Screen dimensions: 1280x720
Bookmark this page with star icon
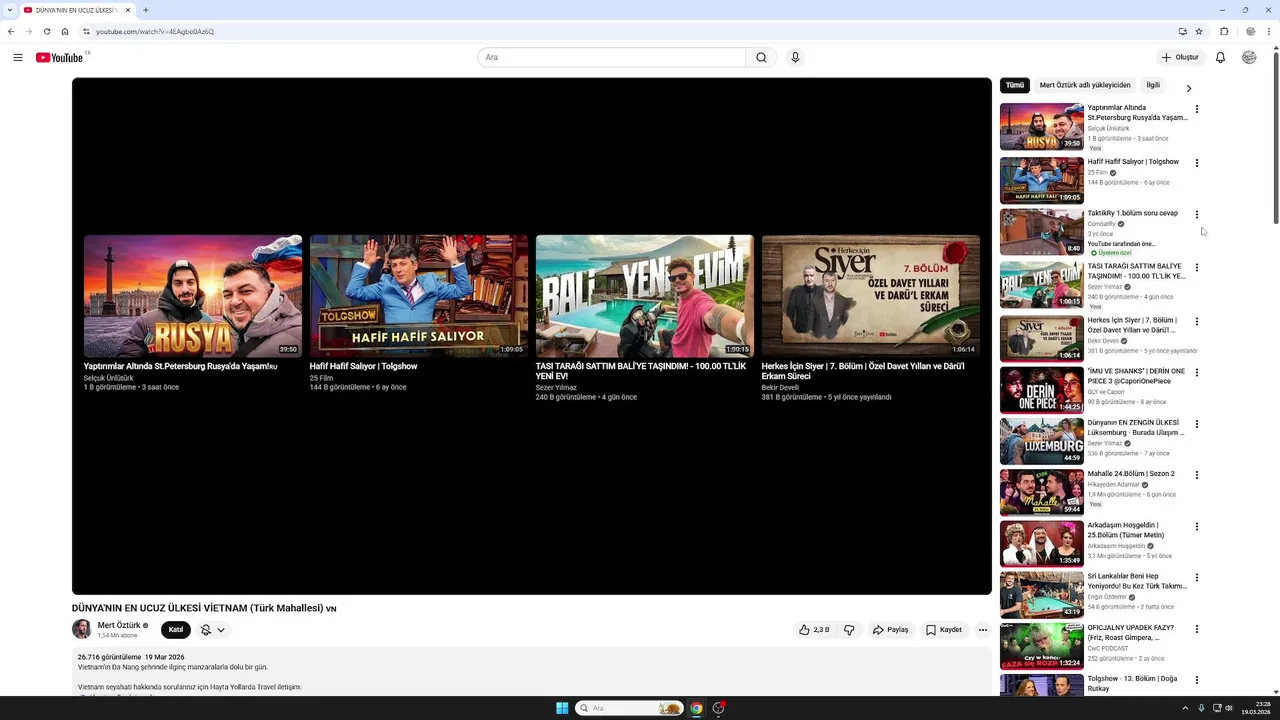click(1199, 31)
